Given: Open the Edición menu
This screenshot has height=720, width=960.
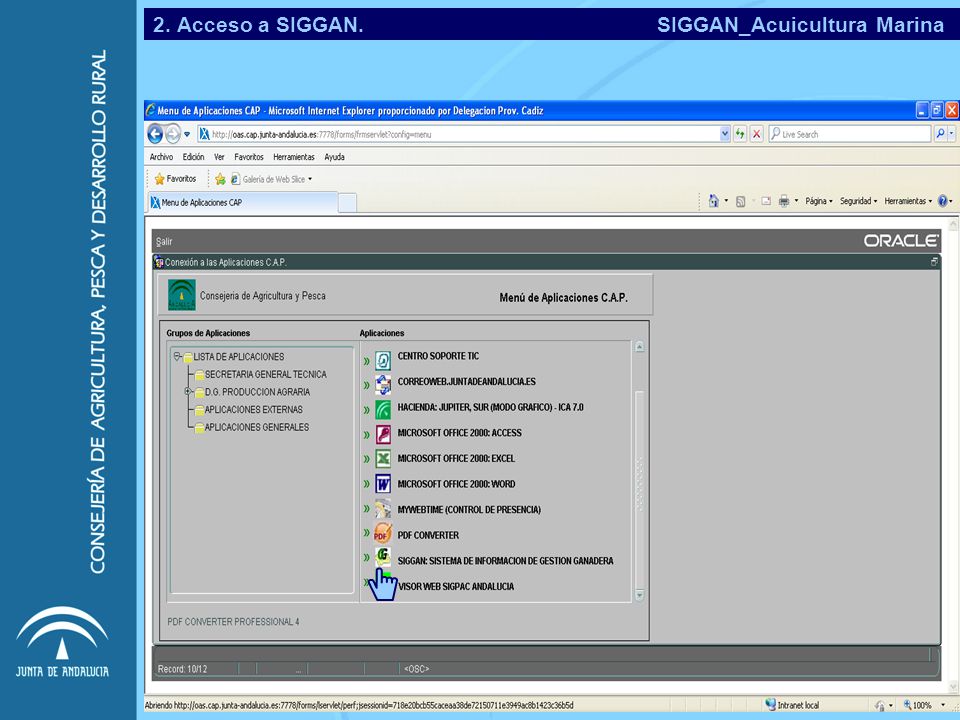Looking at the screenshot, I should click(193, 157).
